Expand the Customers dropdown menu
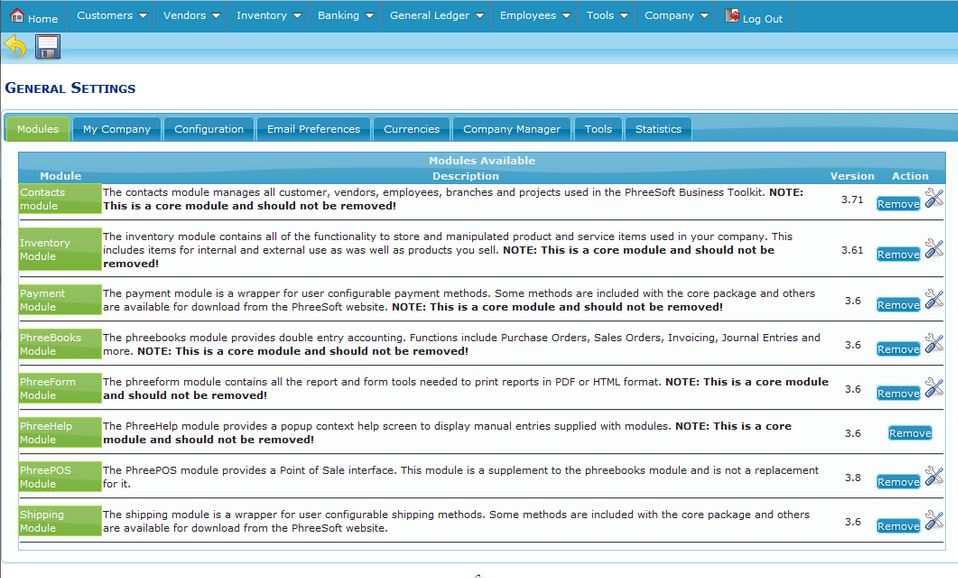This screenshot has width=958, height=578. tap(112, 16)
